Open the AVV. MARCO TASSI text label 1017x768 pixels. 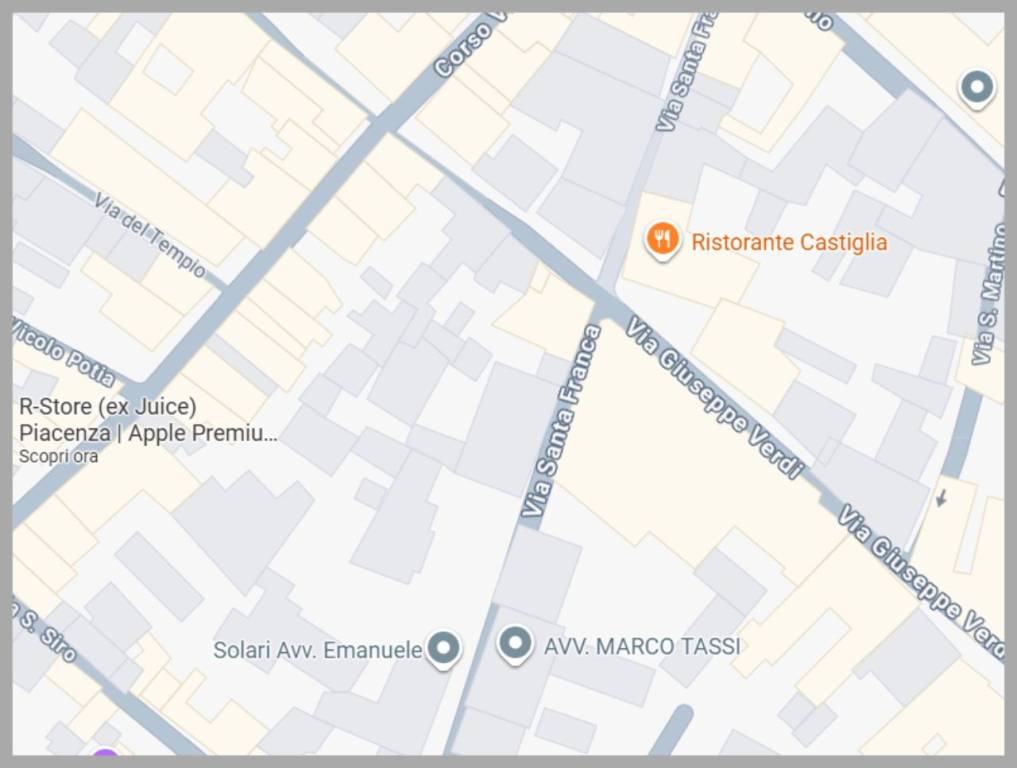[x=641, y=646]
